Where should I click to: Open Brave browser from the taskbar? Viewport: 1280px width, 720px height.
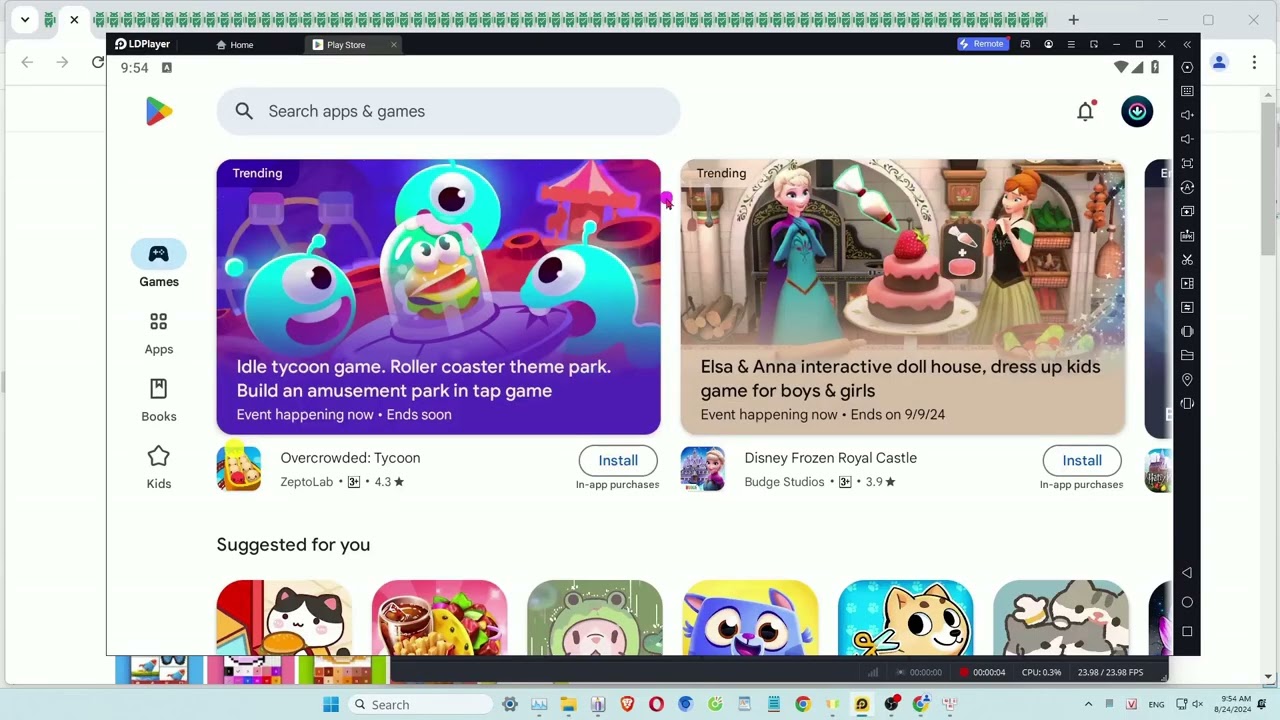[627, 704]
